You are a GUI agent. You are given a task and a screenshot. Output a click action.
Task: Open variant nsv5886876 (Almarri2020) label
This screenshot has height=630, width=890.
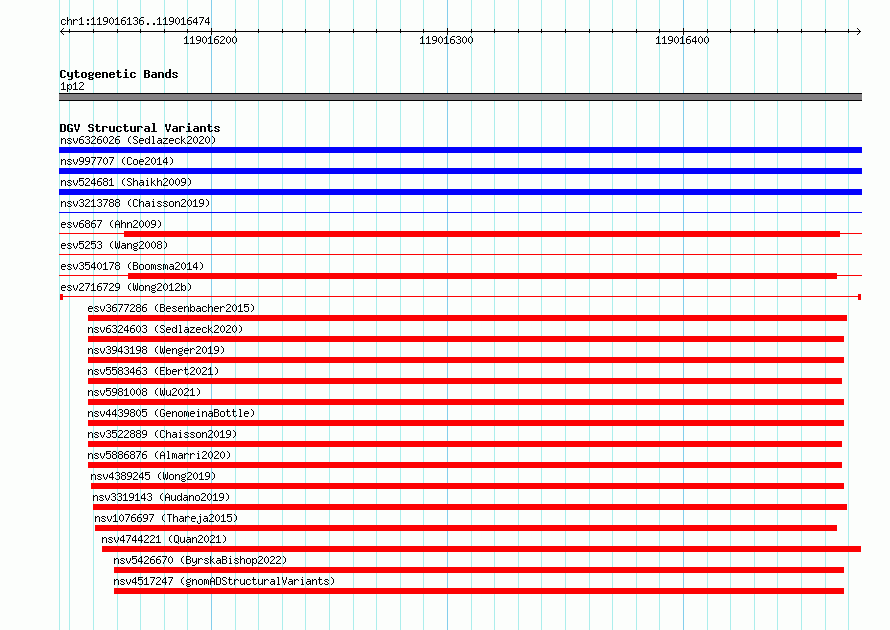tap(159, 455)
